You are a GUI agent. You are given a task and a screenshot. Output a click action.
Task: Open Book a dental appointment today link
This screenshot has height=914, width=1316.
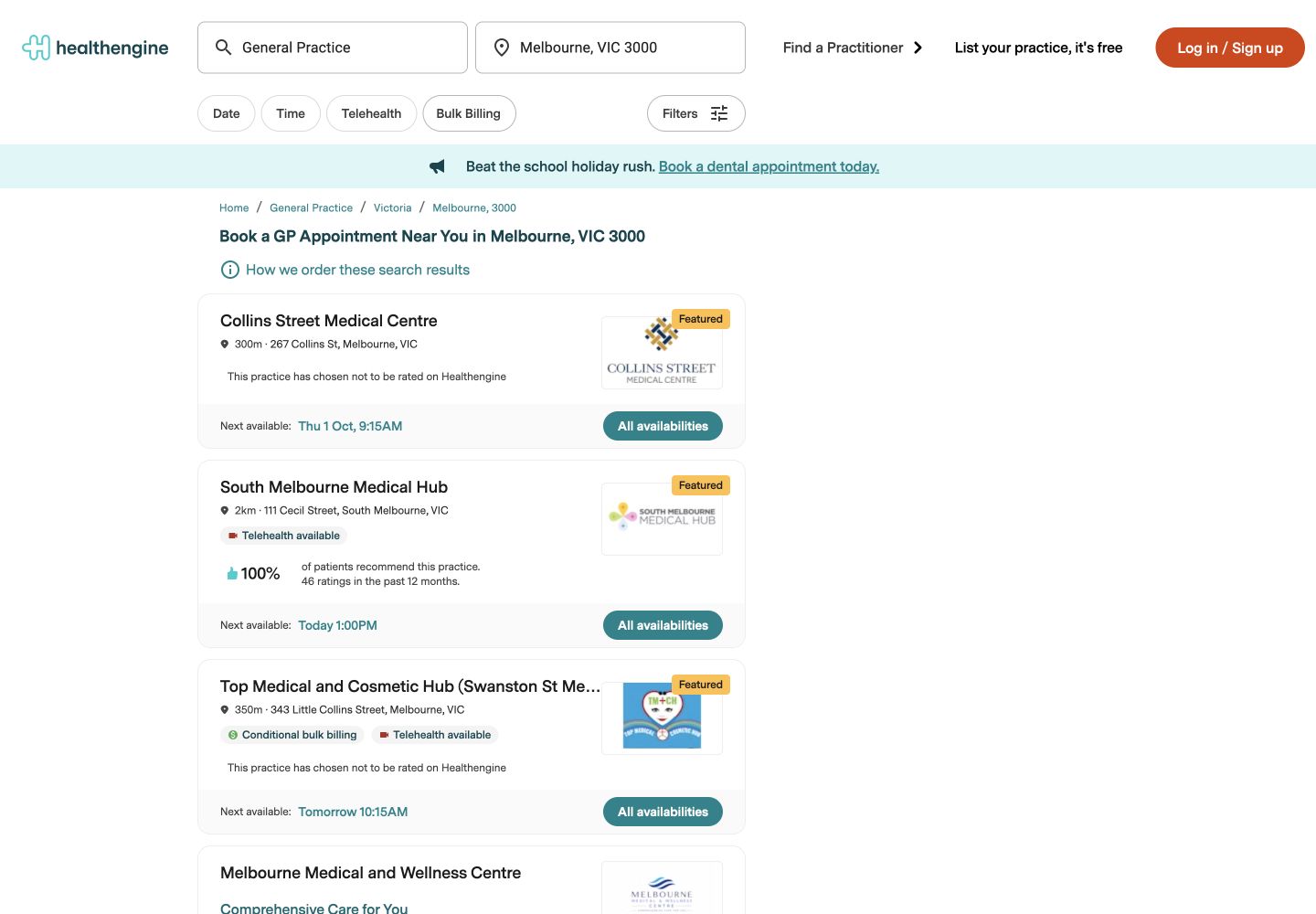click(x=769, y=166)
